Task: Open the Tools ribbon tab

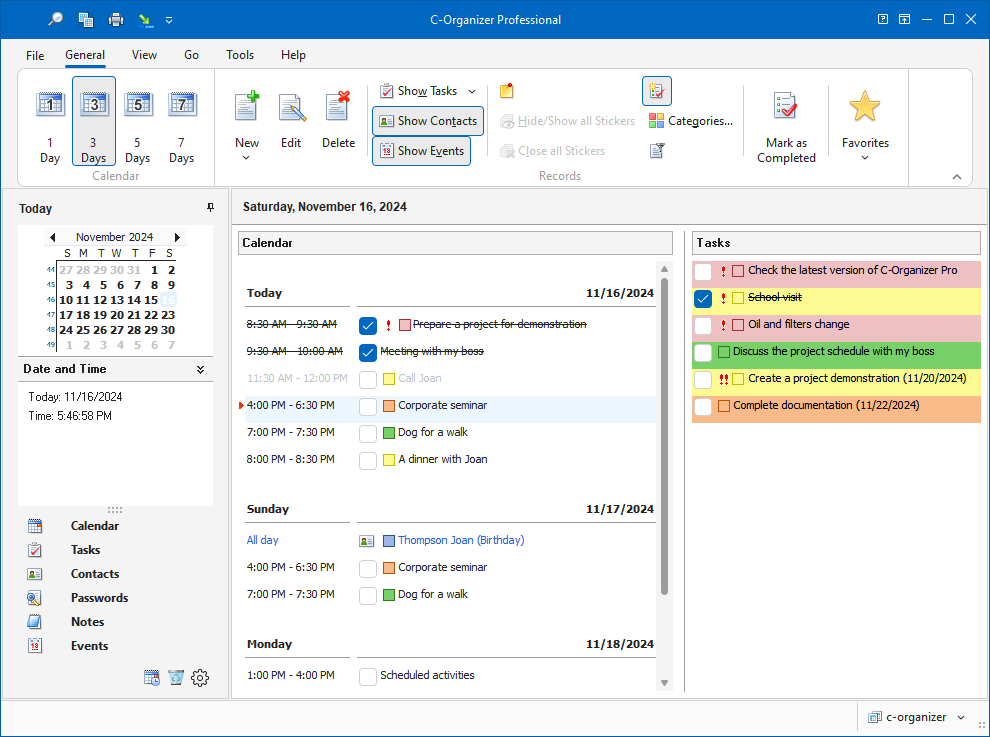Action: [x=240, y=55]
